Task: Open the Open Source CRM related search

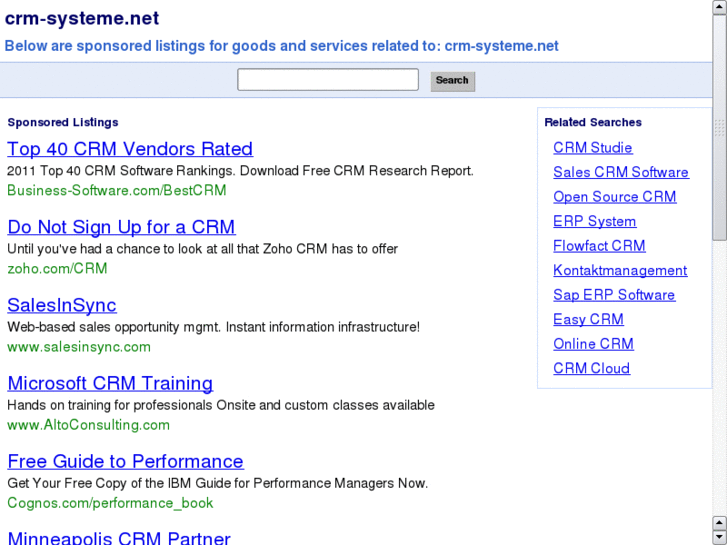Action: point(614,197)
